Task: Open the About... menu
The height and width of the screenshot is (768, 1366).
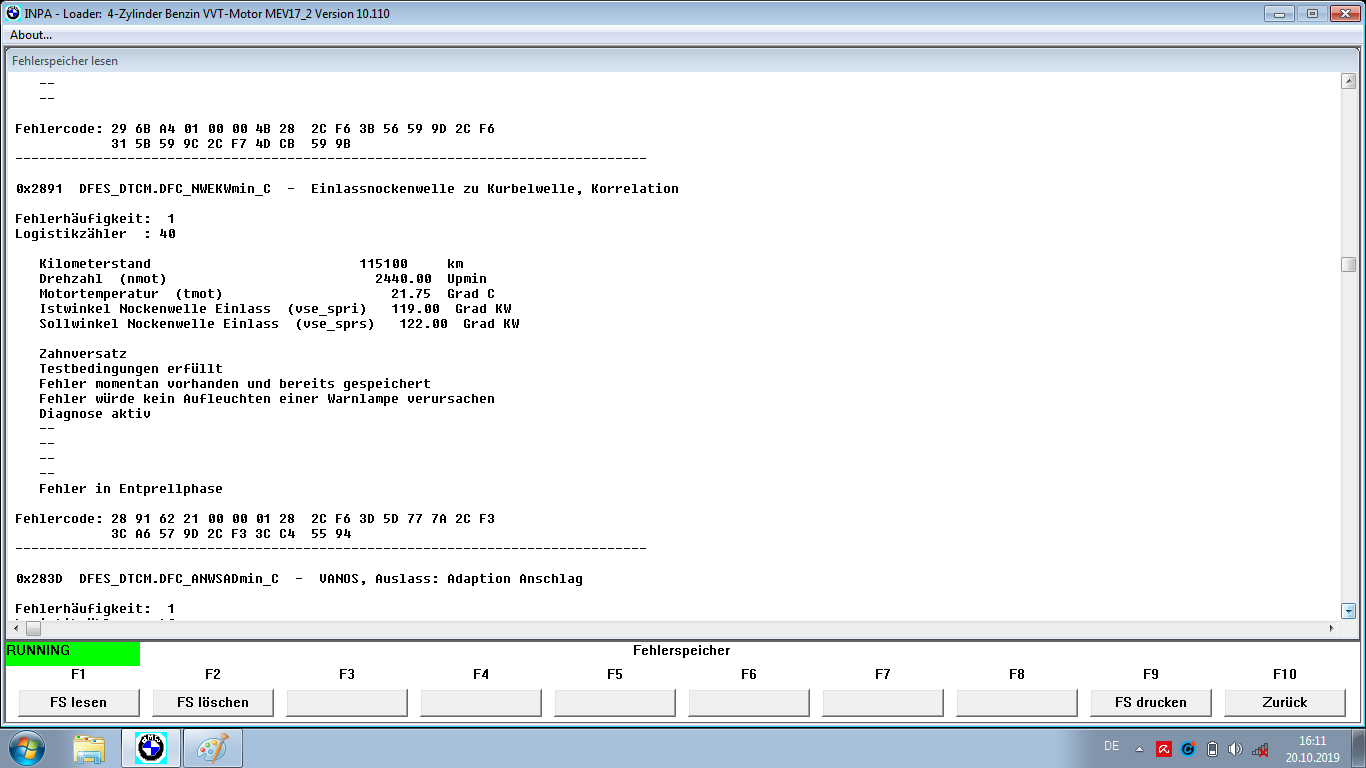Action: pos(31,35)
